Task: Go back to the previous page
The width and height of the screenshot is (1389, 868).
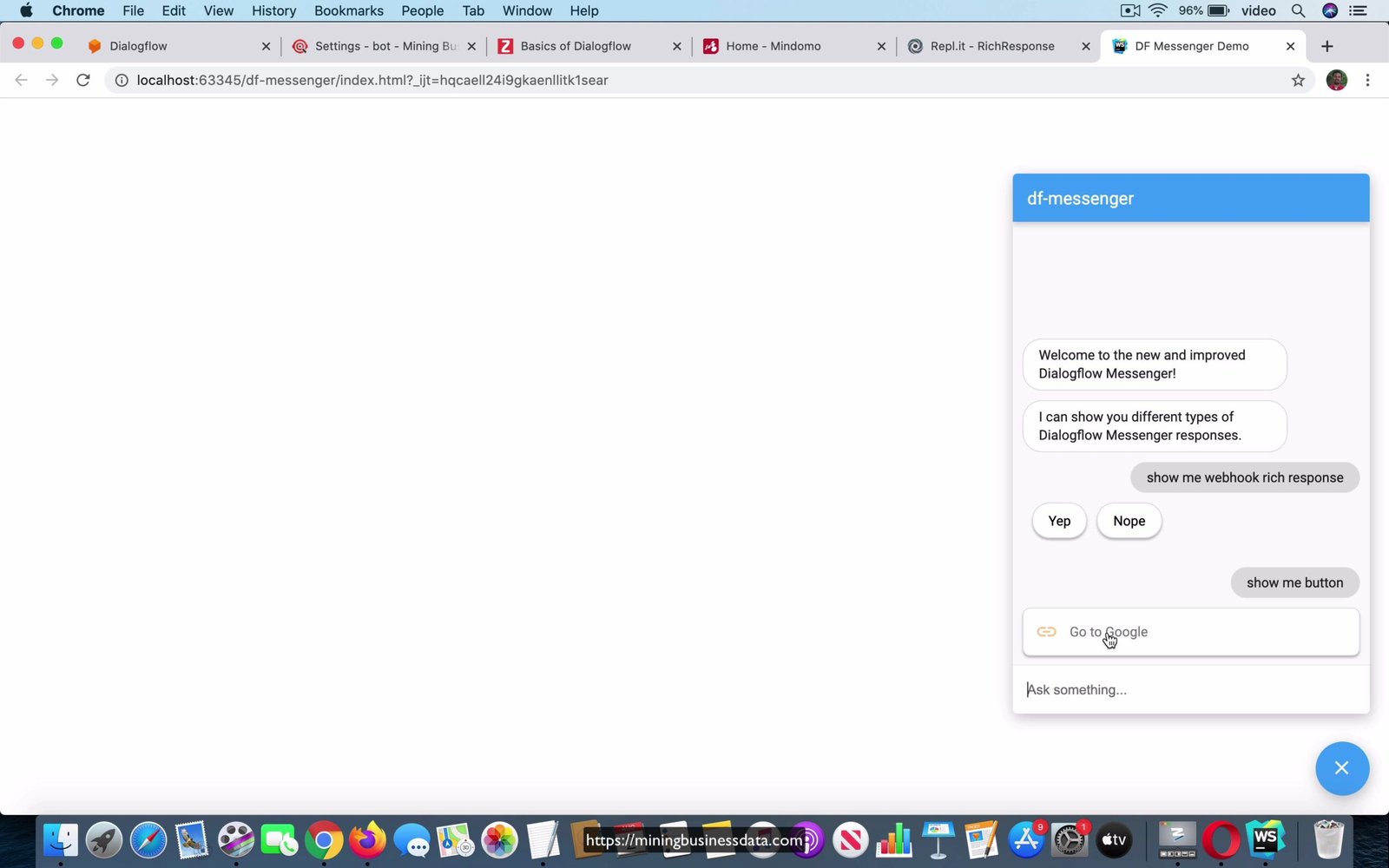Action: (x=22, y=80)
